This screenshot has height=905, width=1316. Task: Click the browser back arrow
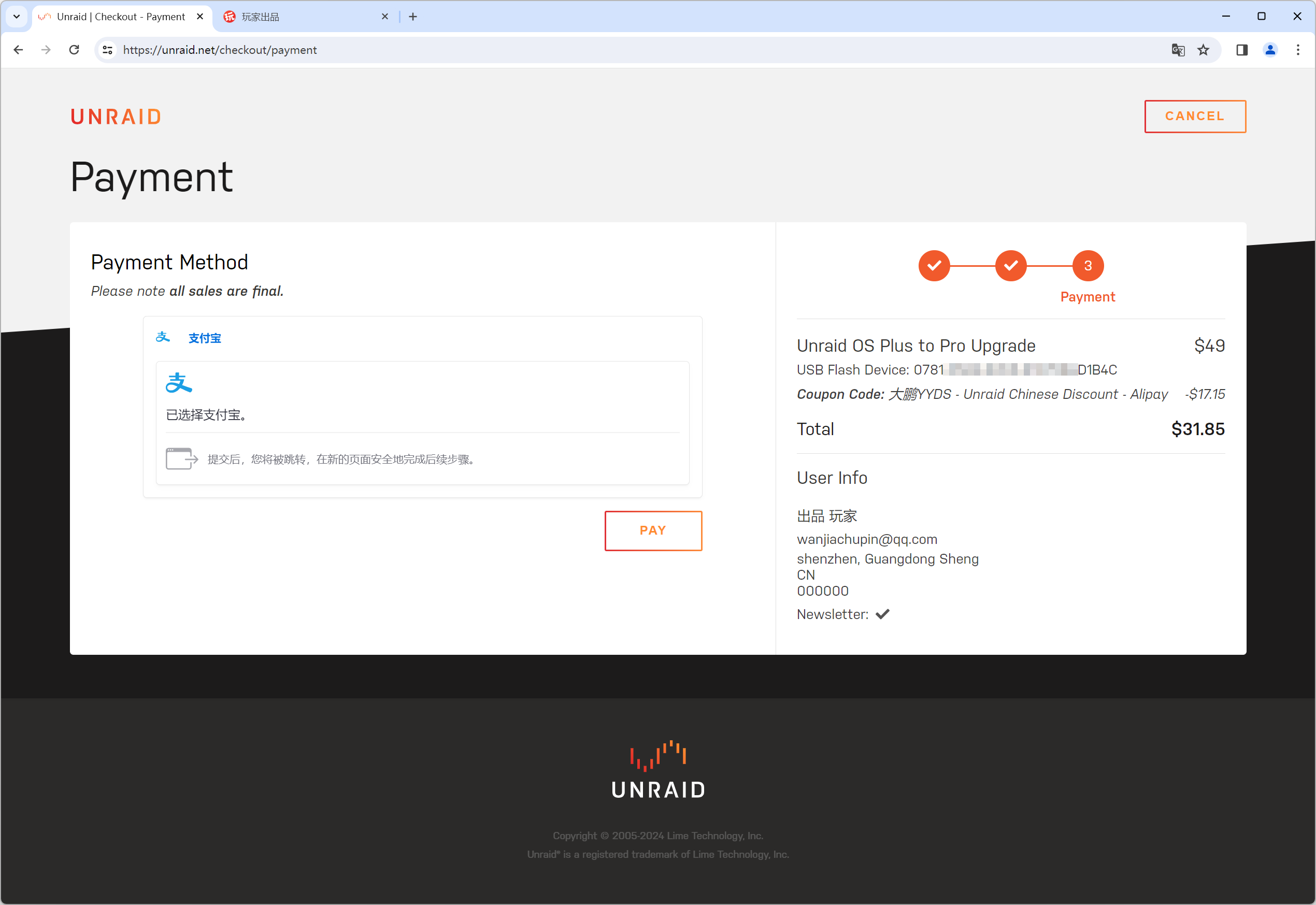pos(18,50)
